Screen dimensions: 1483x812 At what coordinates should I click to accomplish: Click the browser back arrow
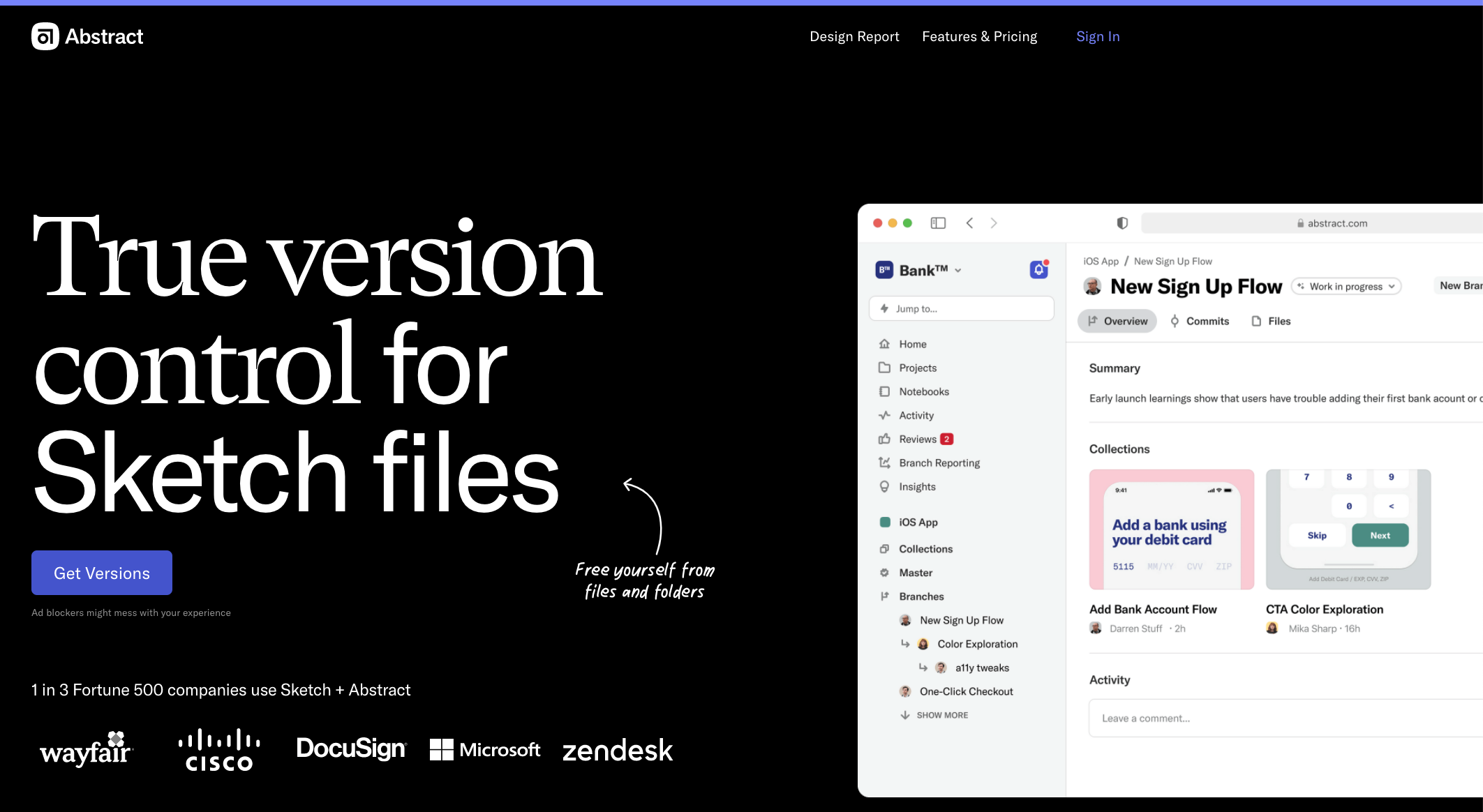969,223
